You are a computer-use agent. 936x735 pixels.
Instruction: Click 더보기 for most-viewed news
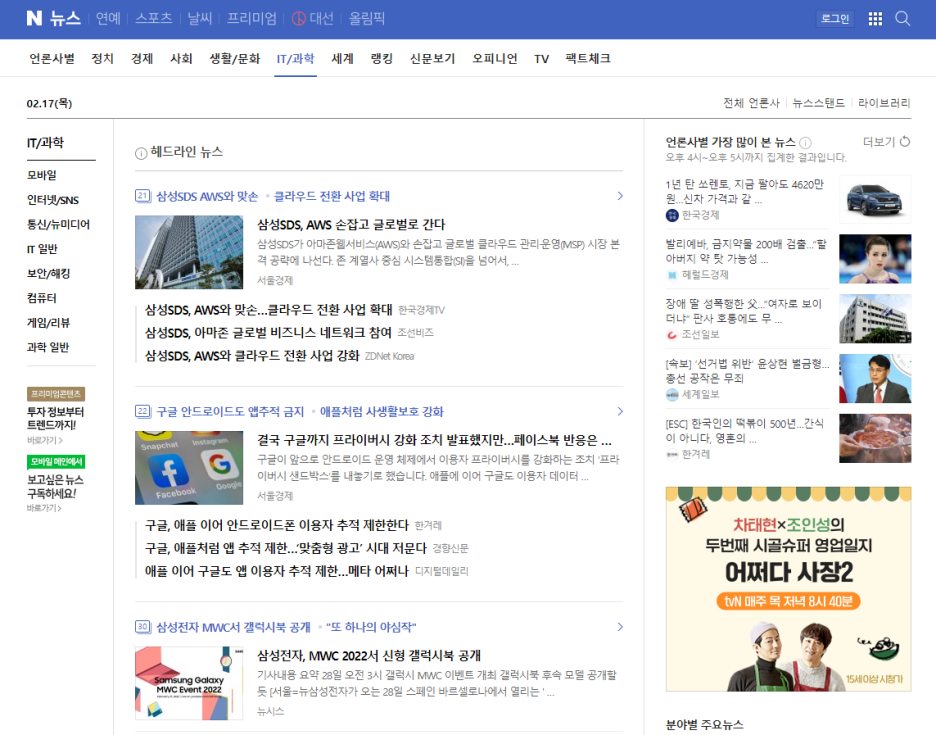tap(879, 142)
